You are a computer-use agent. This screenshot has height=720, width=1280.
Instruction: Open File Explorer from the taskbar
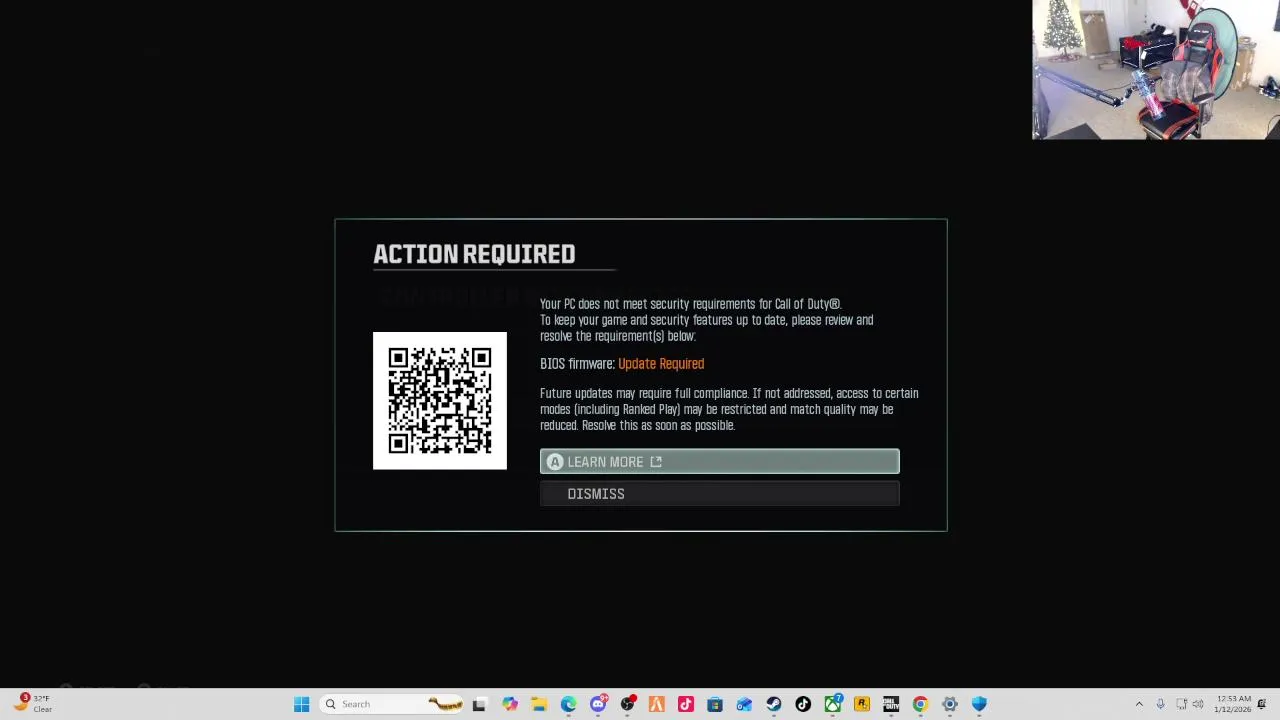coord(538,704)
